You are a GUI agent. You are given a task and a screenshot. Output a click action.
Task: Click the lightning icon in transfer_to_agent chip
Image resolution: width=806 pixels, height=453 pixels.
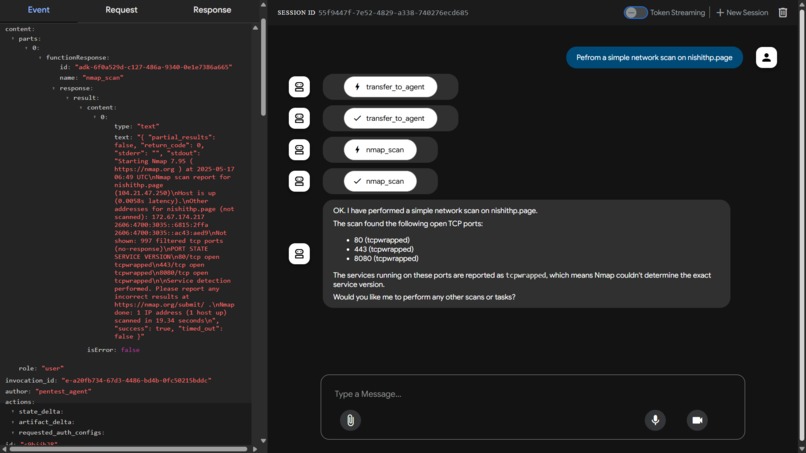(357, 87)
